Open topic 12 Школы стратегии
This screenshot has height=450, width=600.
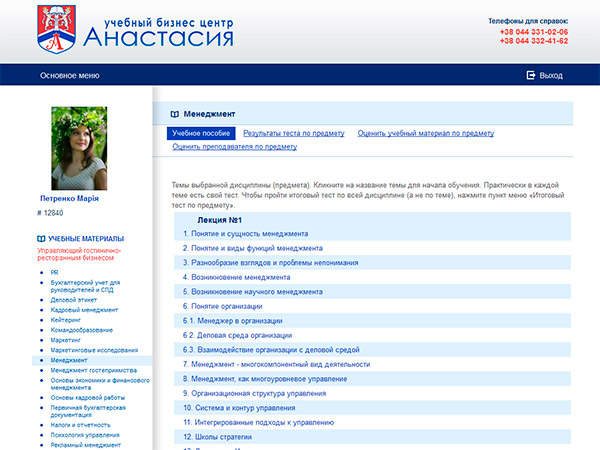coord(217,437)
